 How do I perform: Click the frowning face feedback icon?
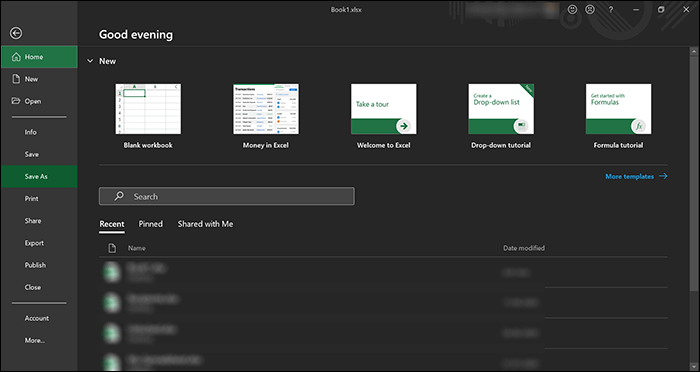pyautogui.click(x=590, y=9)
